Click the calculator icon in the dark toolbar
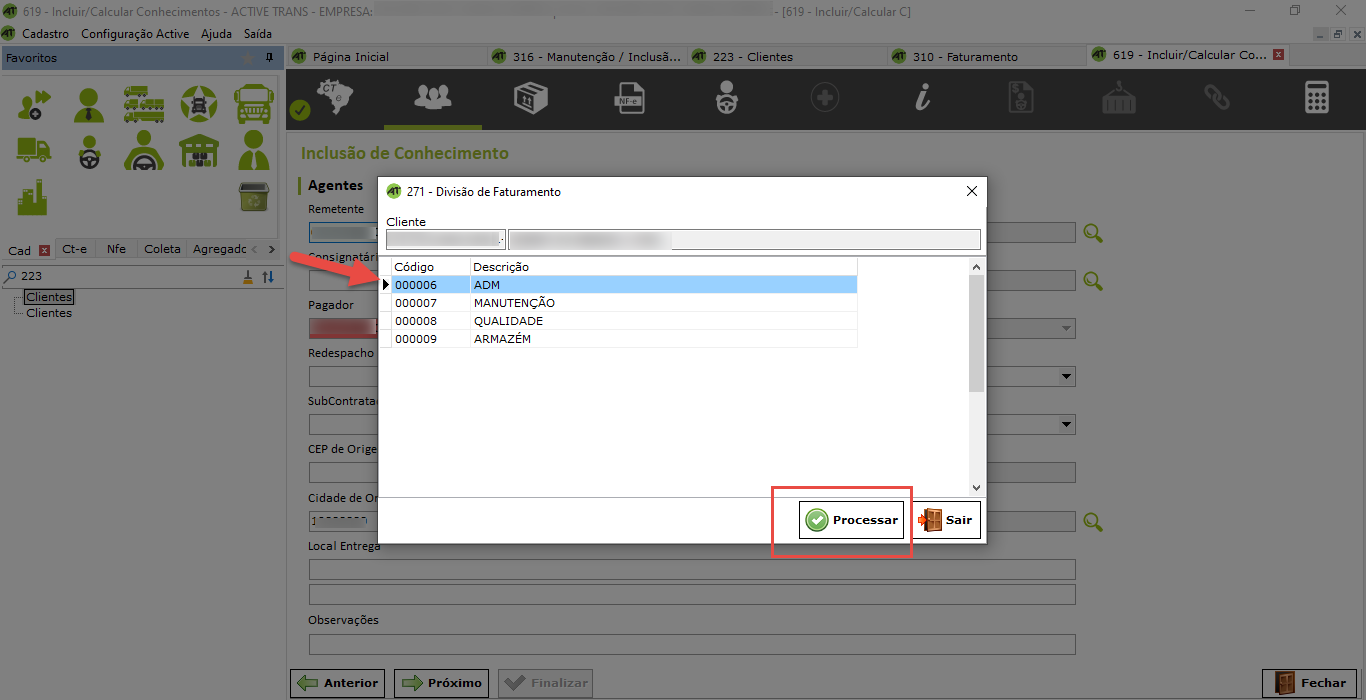 pyautogui.click(x=1317, y=98)
